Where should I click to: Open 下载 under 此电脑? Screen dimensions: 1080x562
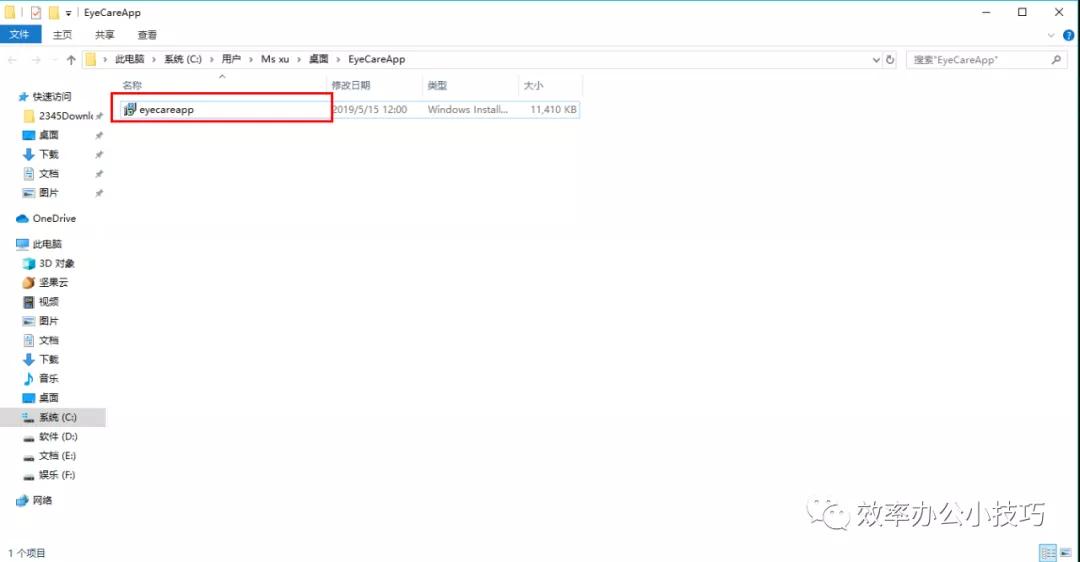coord(48,360)
